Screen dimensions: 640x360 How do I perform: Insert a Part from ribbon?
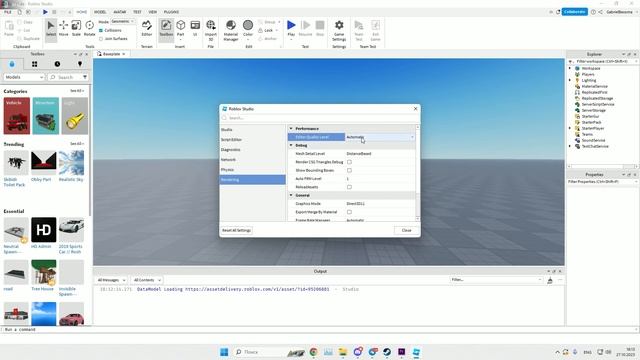tap(180, 29)
